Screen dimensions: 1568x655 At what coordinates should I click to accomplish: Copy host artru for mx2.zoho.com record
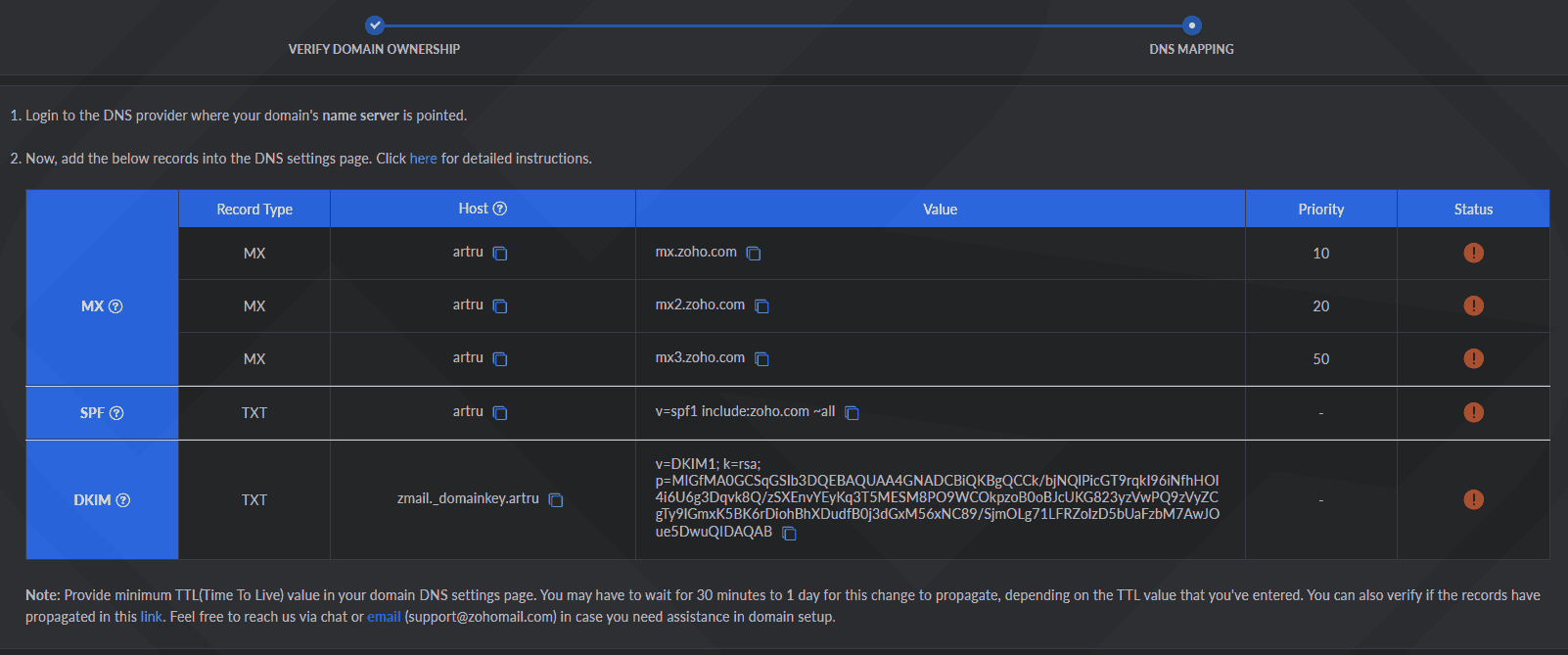500,306
